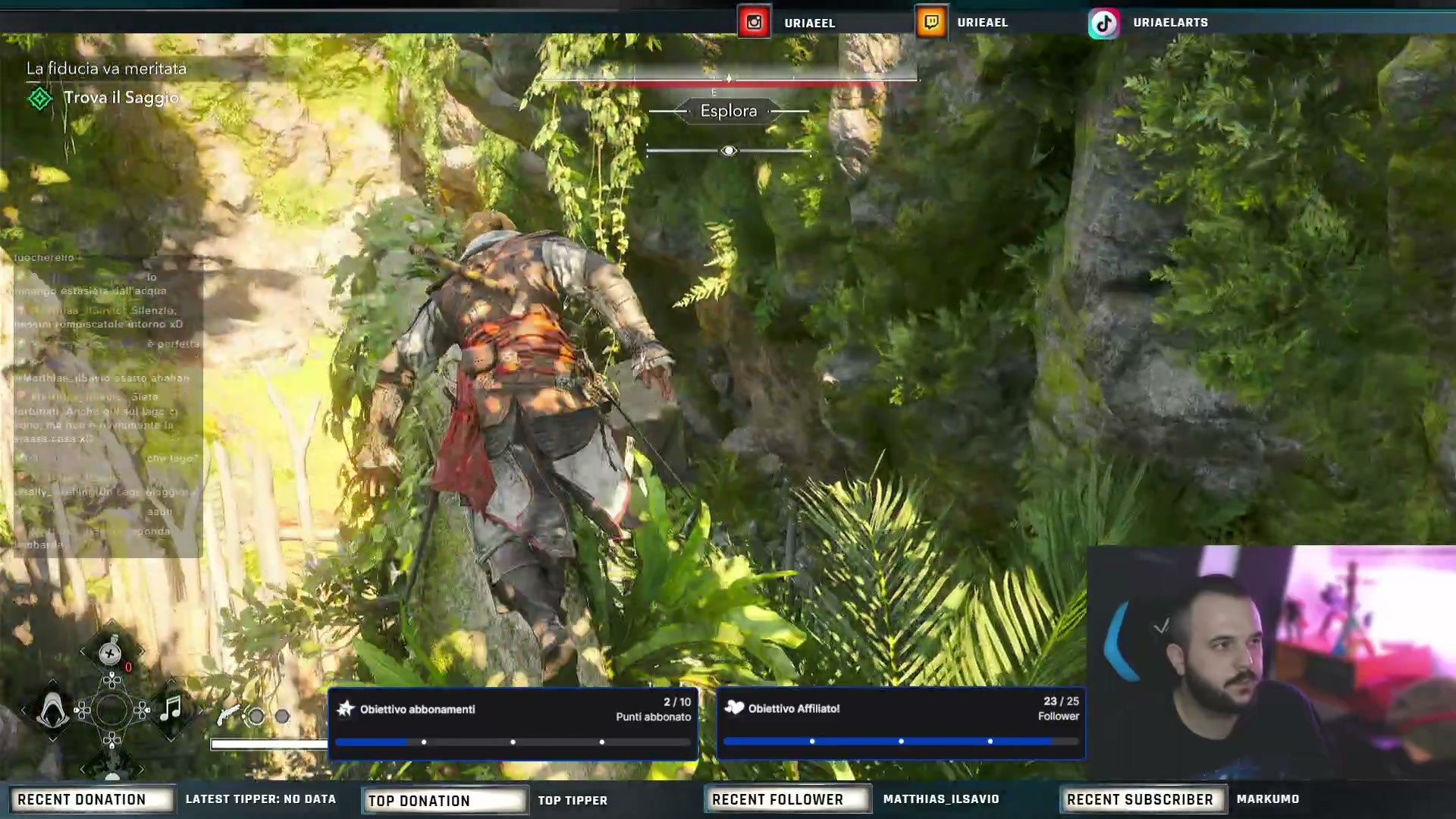Click the "Esplora" compass label
Image resolution: width=1456 pixels, height=819 pixels.
[x=729, y=111]
